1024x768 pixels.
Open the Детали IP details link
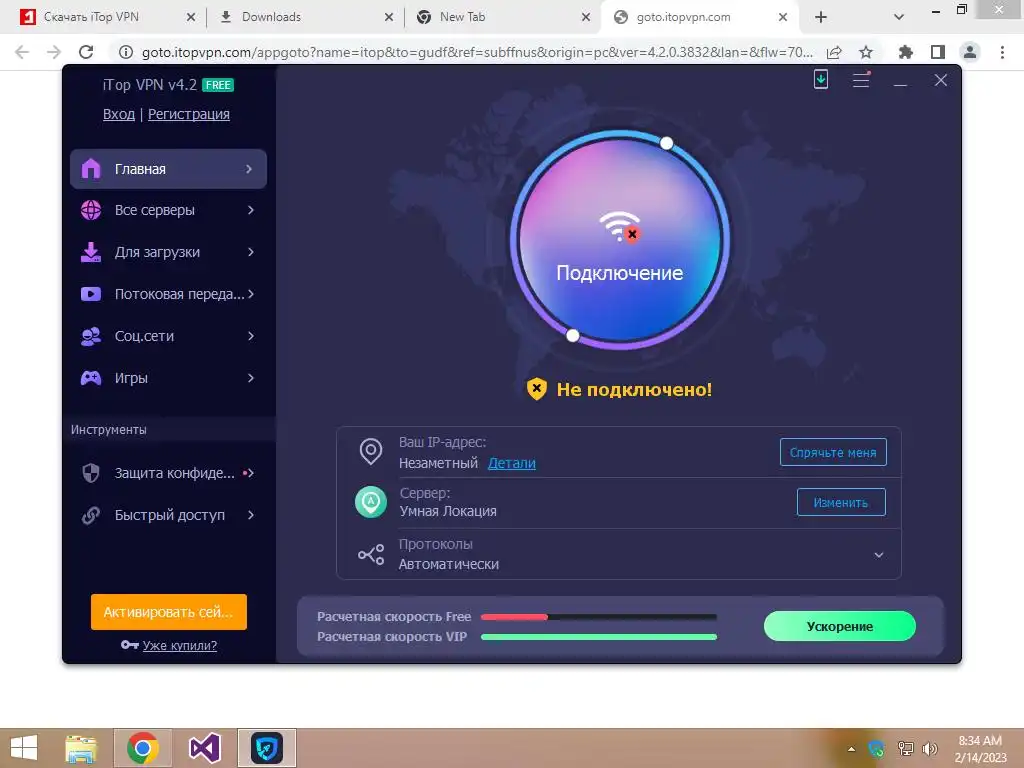(512, 463)
